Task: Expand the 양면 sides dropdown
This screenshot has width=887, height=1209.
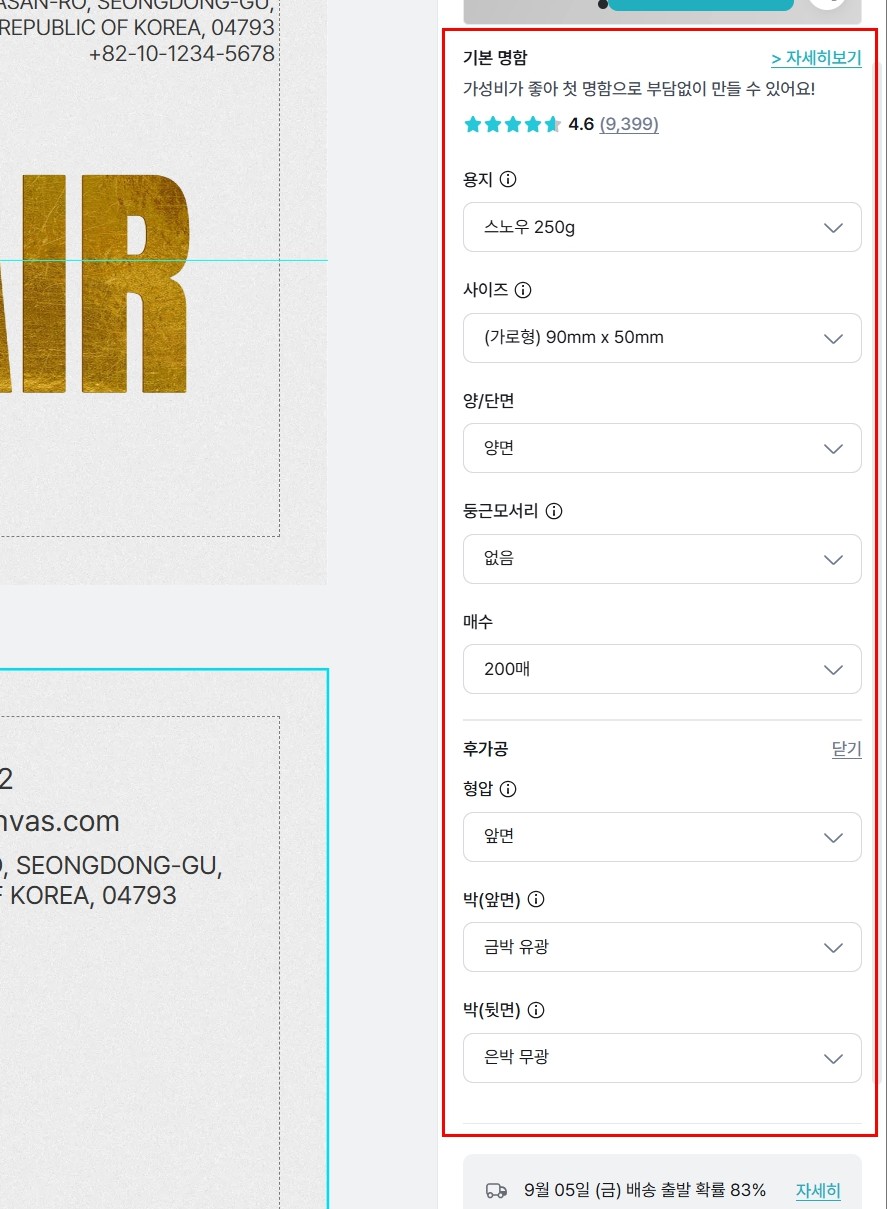Action: [x=662, y=448]
